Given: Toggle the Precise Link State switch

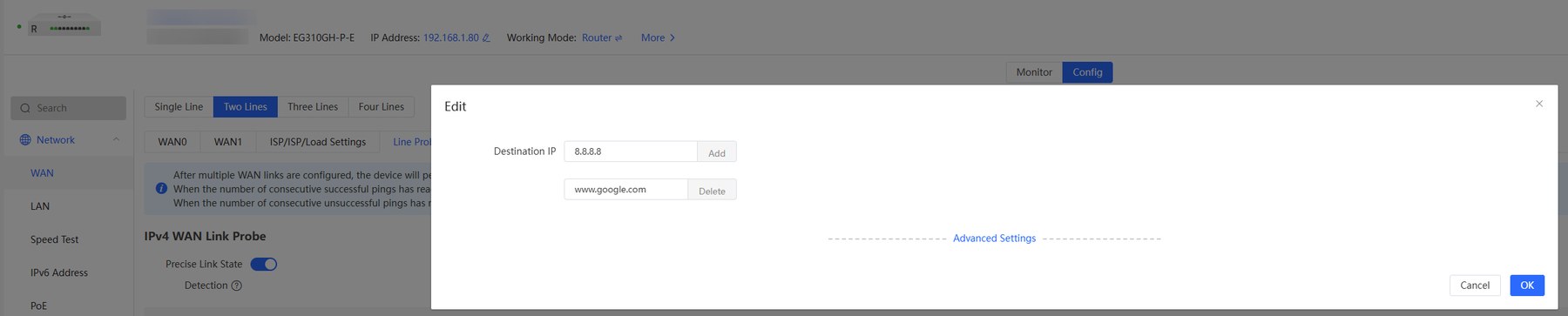Looking at the screenshot, I should (x=264, y=264).
